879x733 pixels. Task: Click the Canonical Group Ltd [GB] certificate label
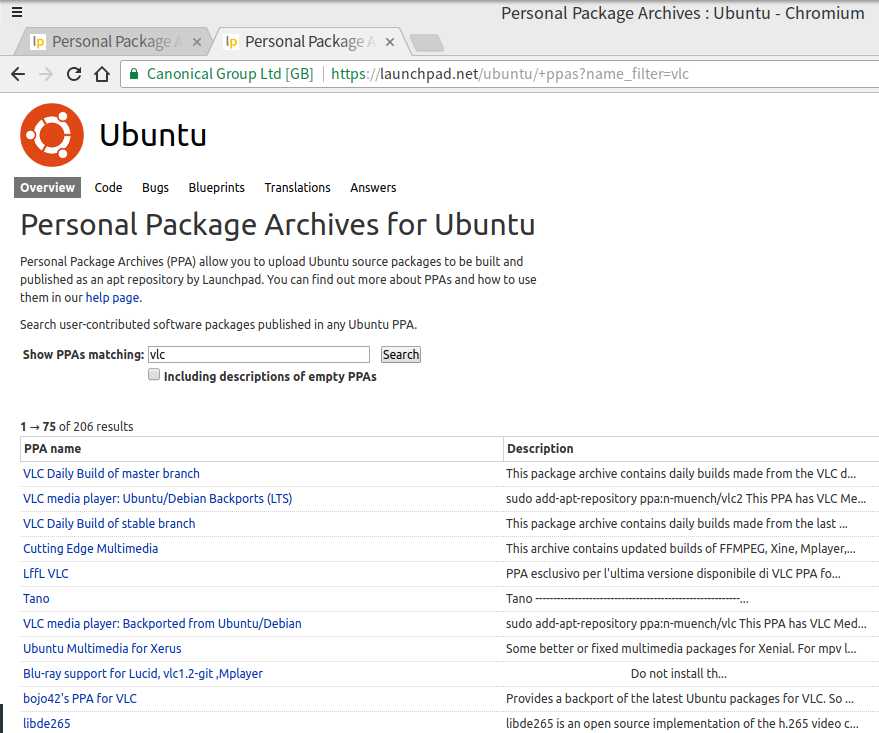[230, 74]
